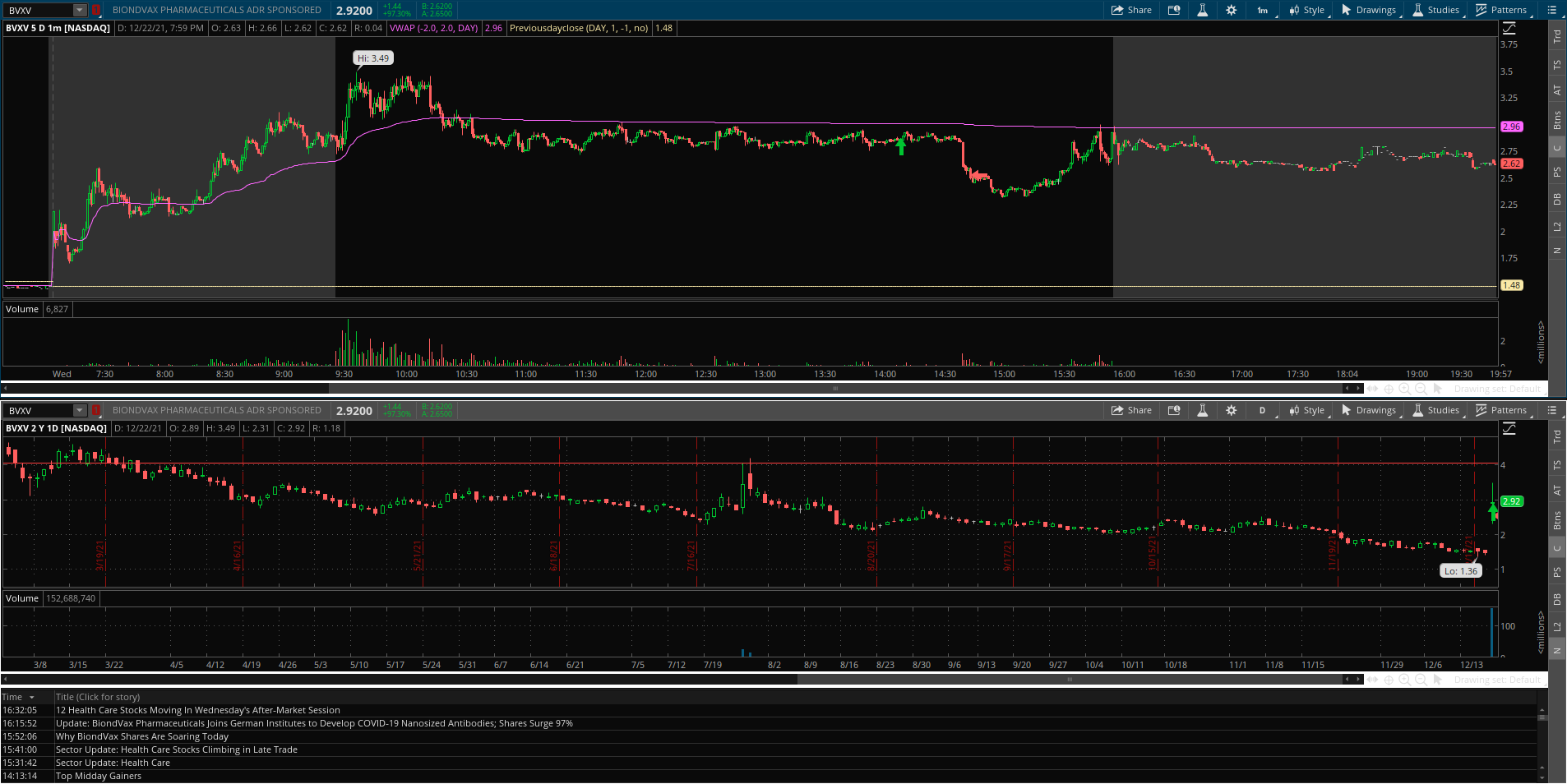Click the crosshair pan icon under top chart
1567x784 pixels.
pyautogui.click(x=1389, y=389)
